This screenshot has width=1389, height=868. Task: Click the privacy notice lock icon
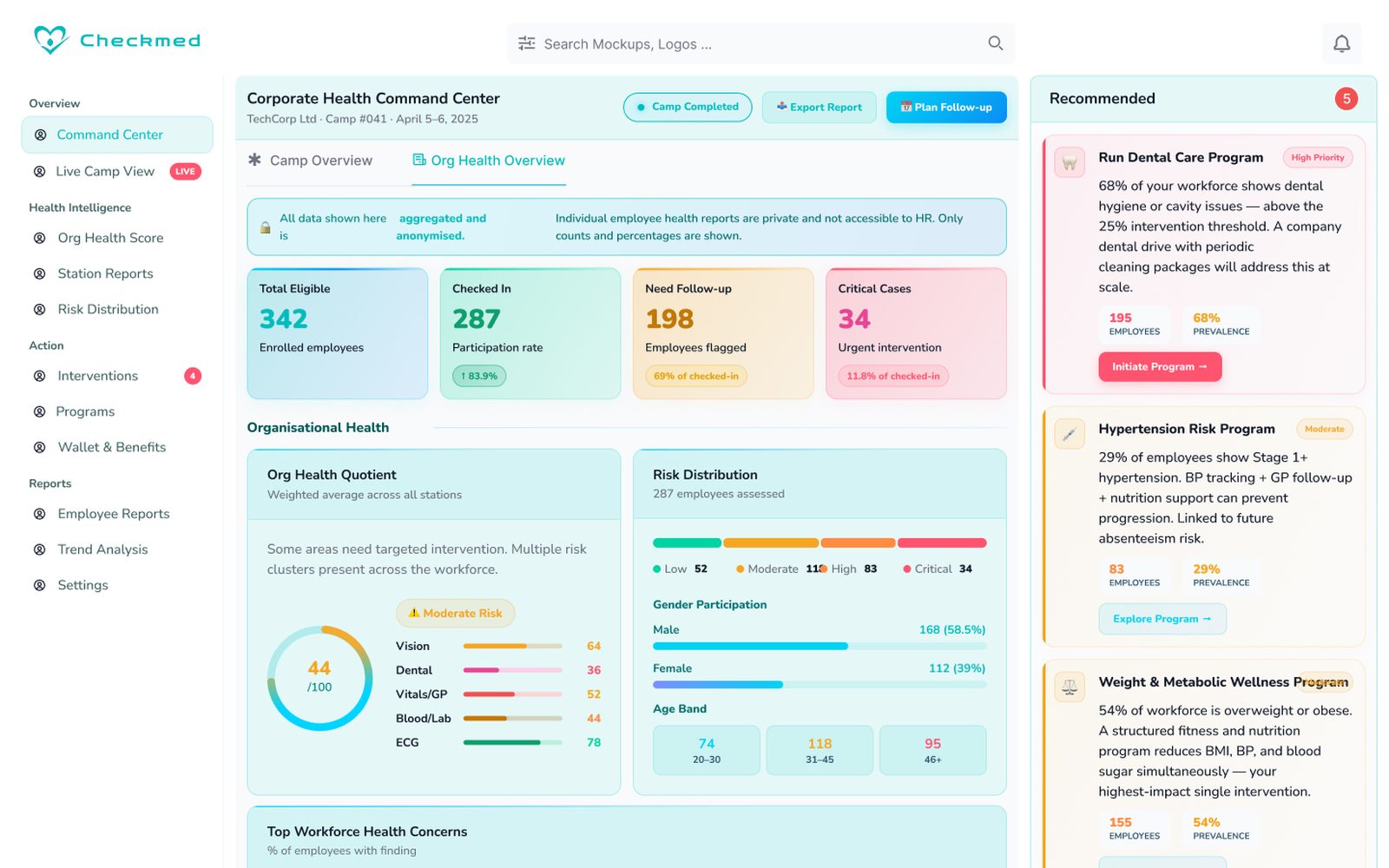[265, 227]
